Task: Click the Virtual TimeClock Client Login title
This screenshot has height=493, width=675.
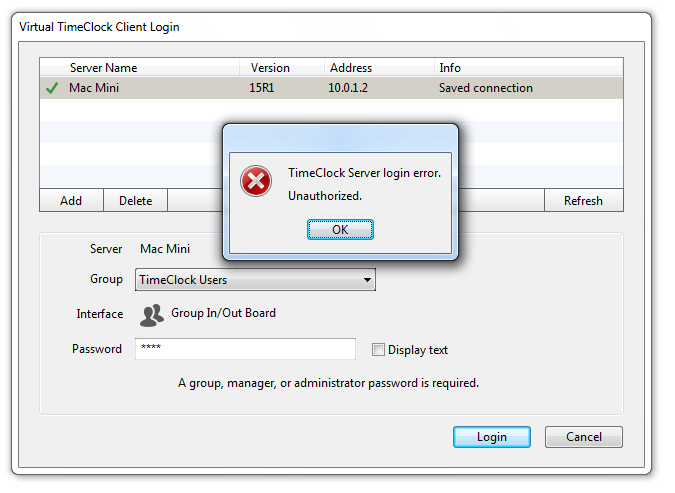Action: (101, 27)
